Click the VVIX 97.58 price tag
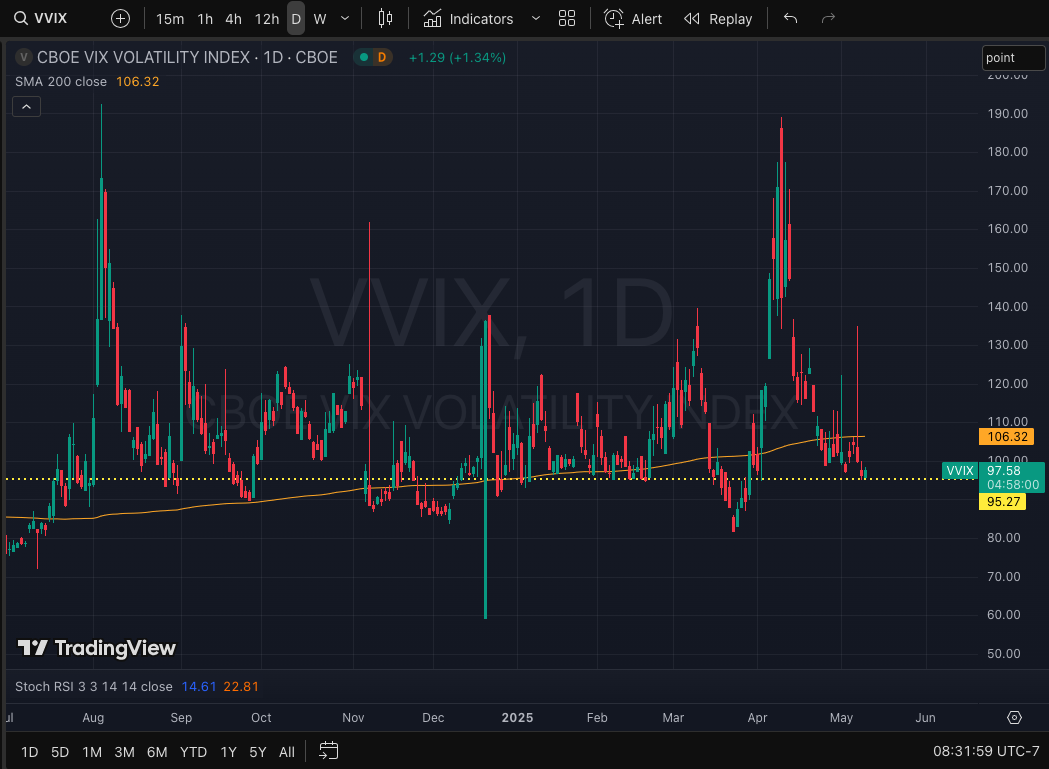 [x=993, y=477]
